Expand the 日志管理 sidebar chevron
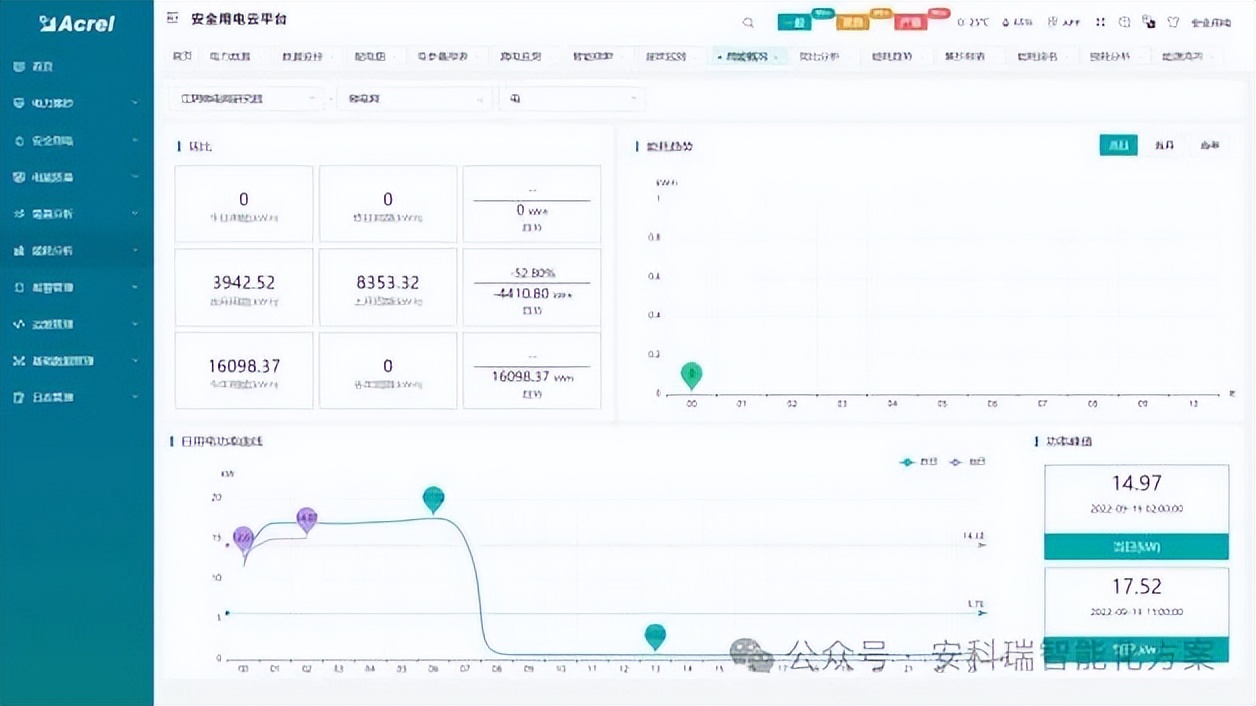This screenshot has height=706, width=1256. pos(136,398)
